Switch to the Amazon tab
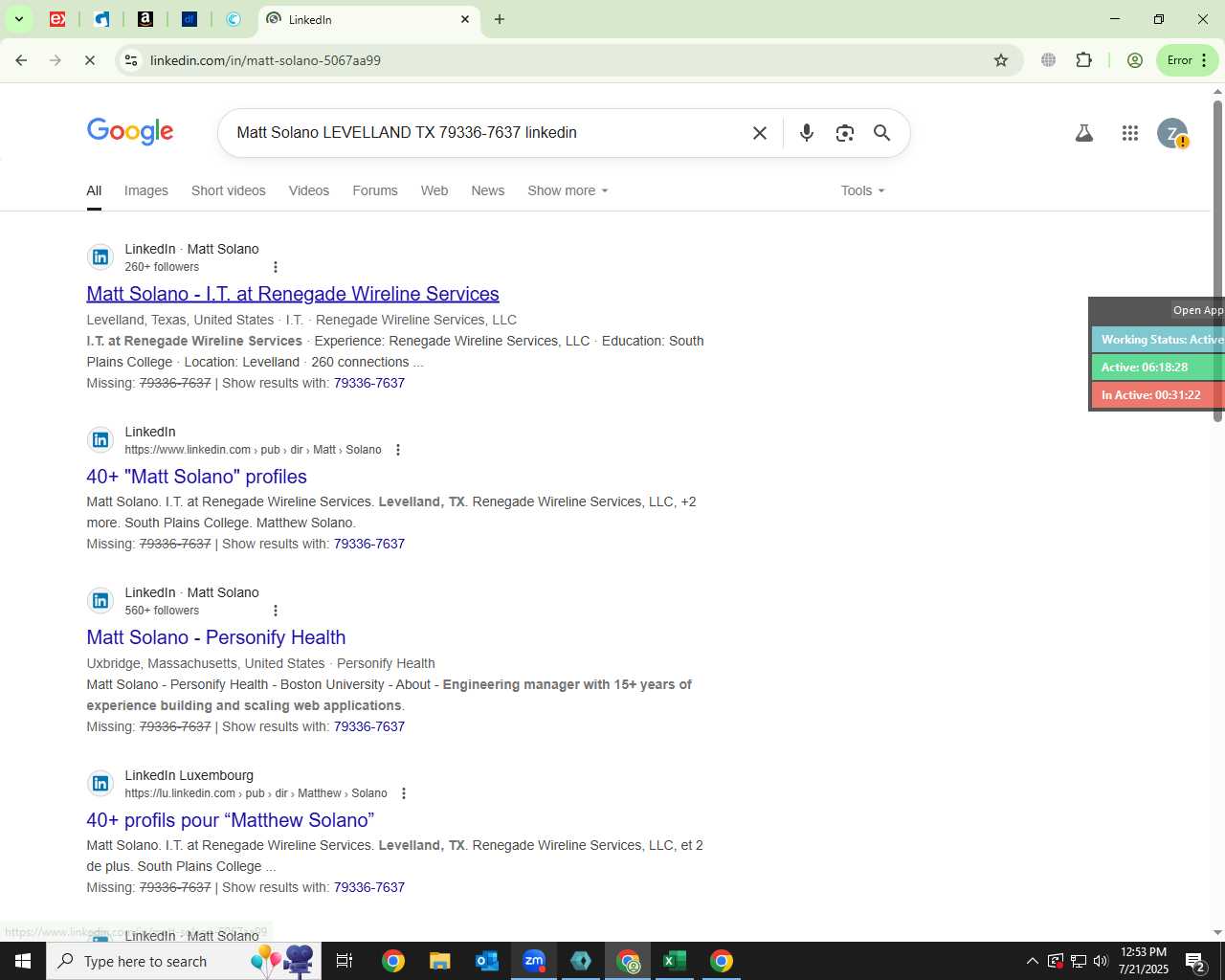This screenshot has height=980, width=1225. [x=145, y=19]
